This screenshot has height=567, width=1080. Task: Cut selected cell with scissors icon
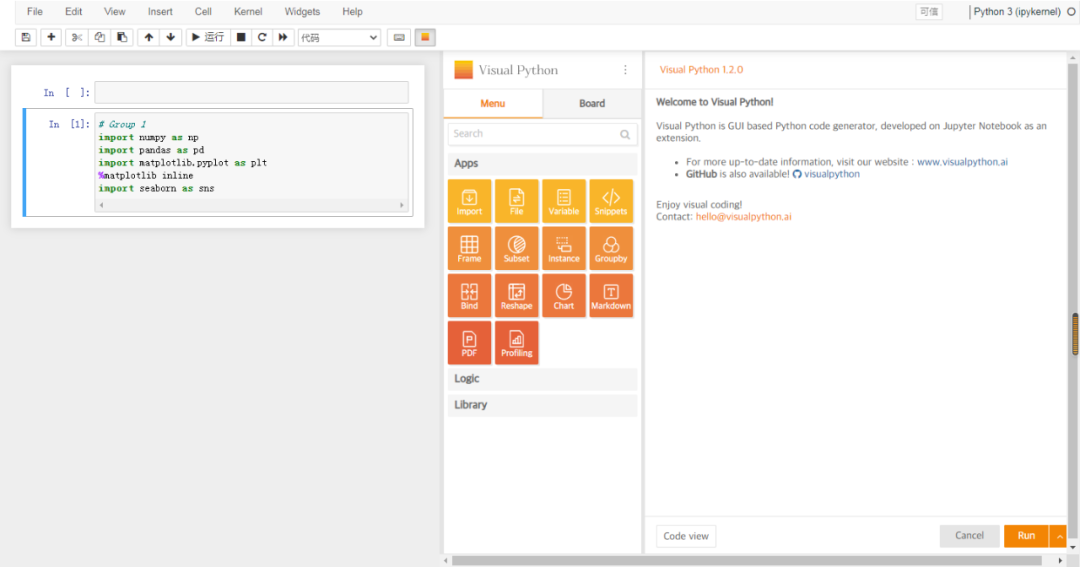77,37
